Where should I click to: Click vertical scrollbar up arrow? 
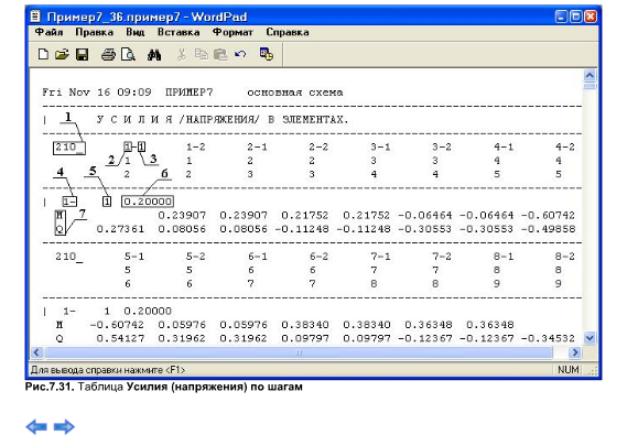point(590,75)
